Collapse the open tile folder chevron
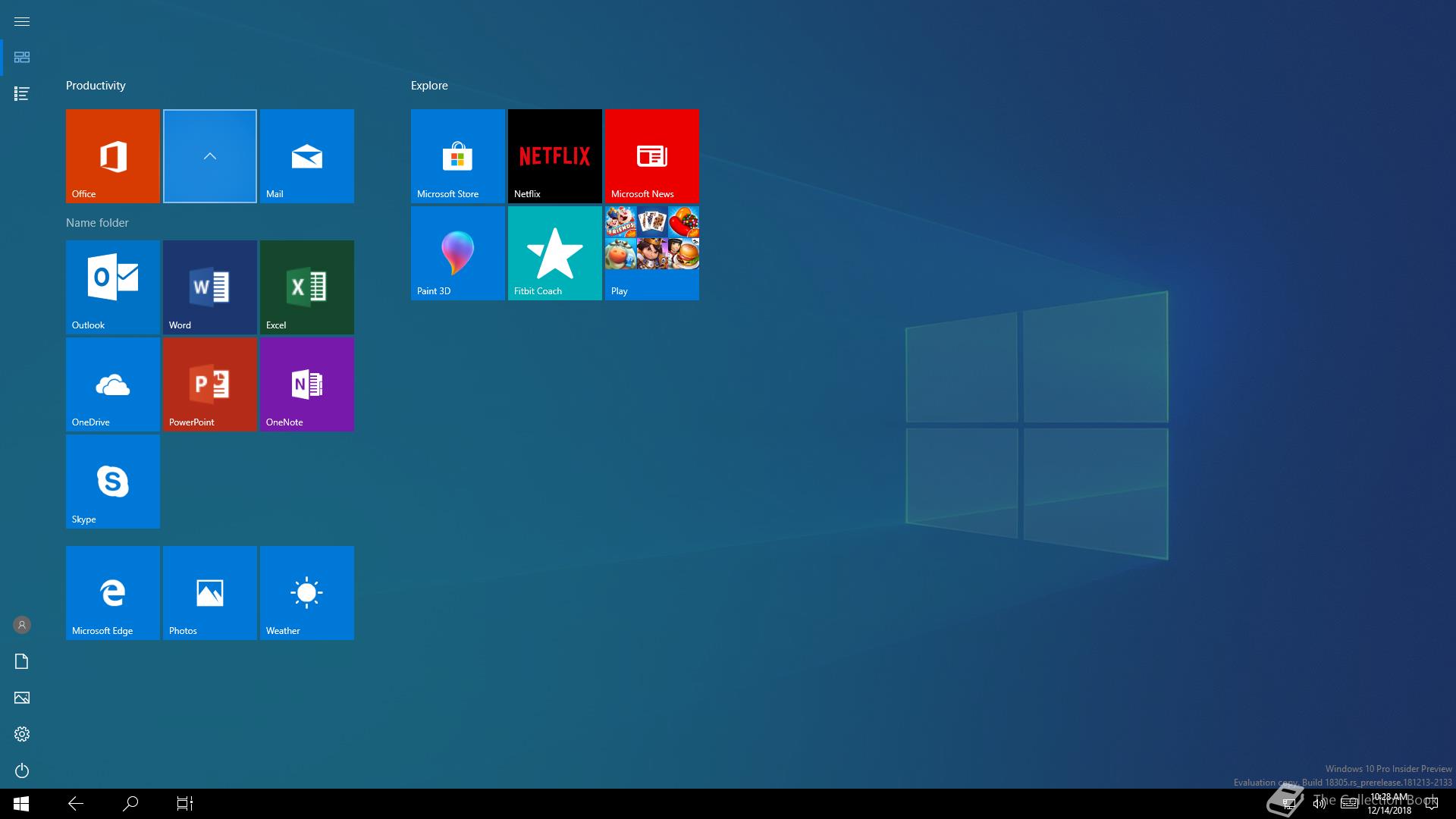This screenshot has width=1456, height=819. (x=210, y=156)
